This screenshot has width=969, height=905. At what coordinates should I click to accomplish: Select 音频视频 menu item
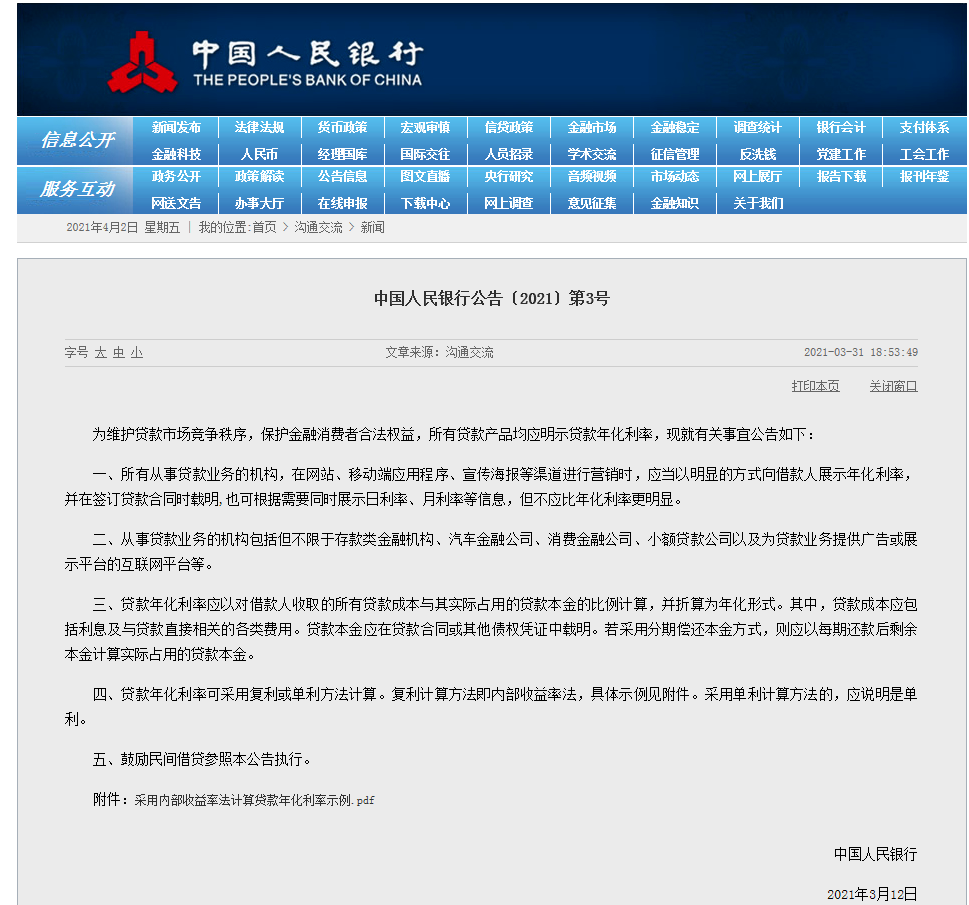591,176
